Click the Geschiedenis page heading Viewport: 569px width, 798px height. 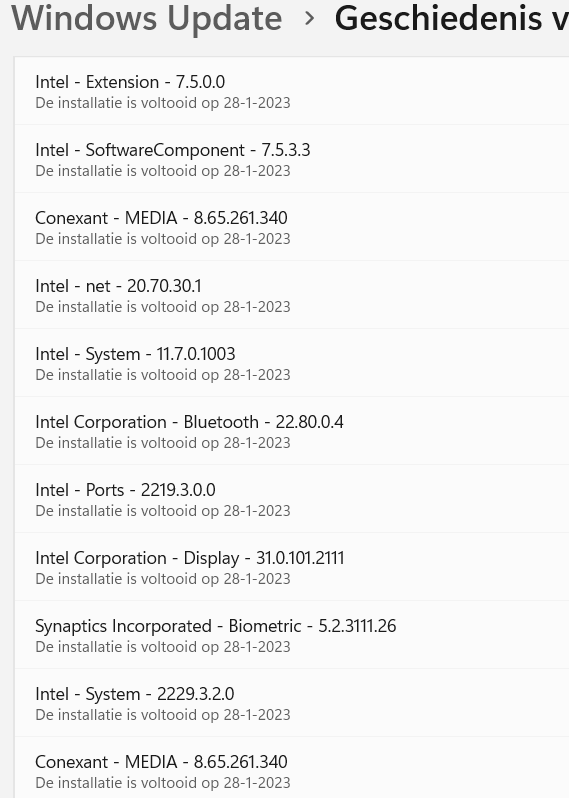tap(451, 18)
